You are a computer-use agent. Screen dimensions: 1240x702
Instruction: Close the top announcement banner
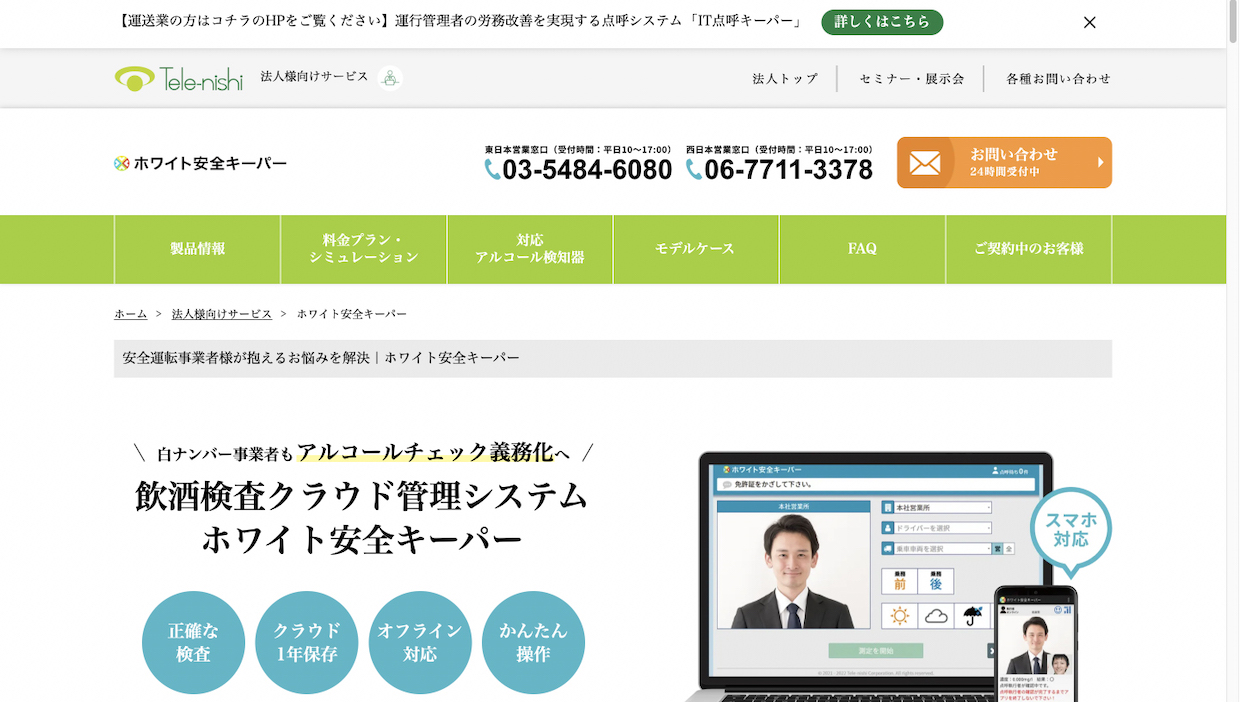click(1090, 22)
